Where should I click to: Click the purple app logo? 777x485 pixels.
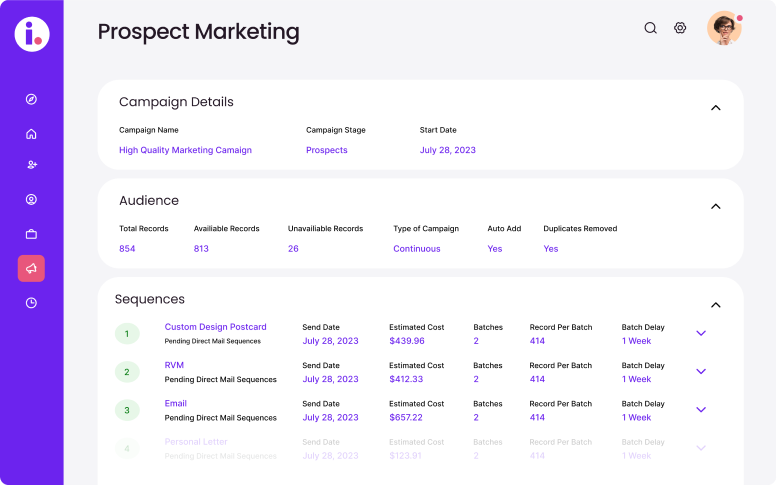coord(31,34)
